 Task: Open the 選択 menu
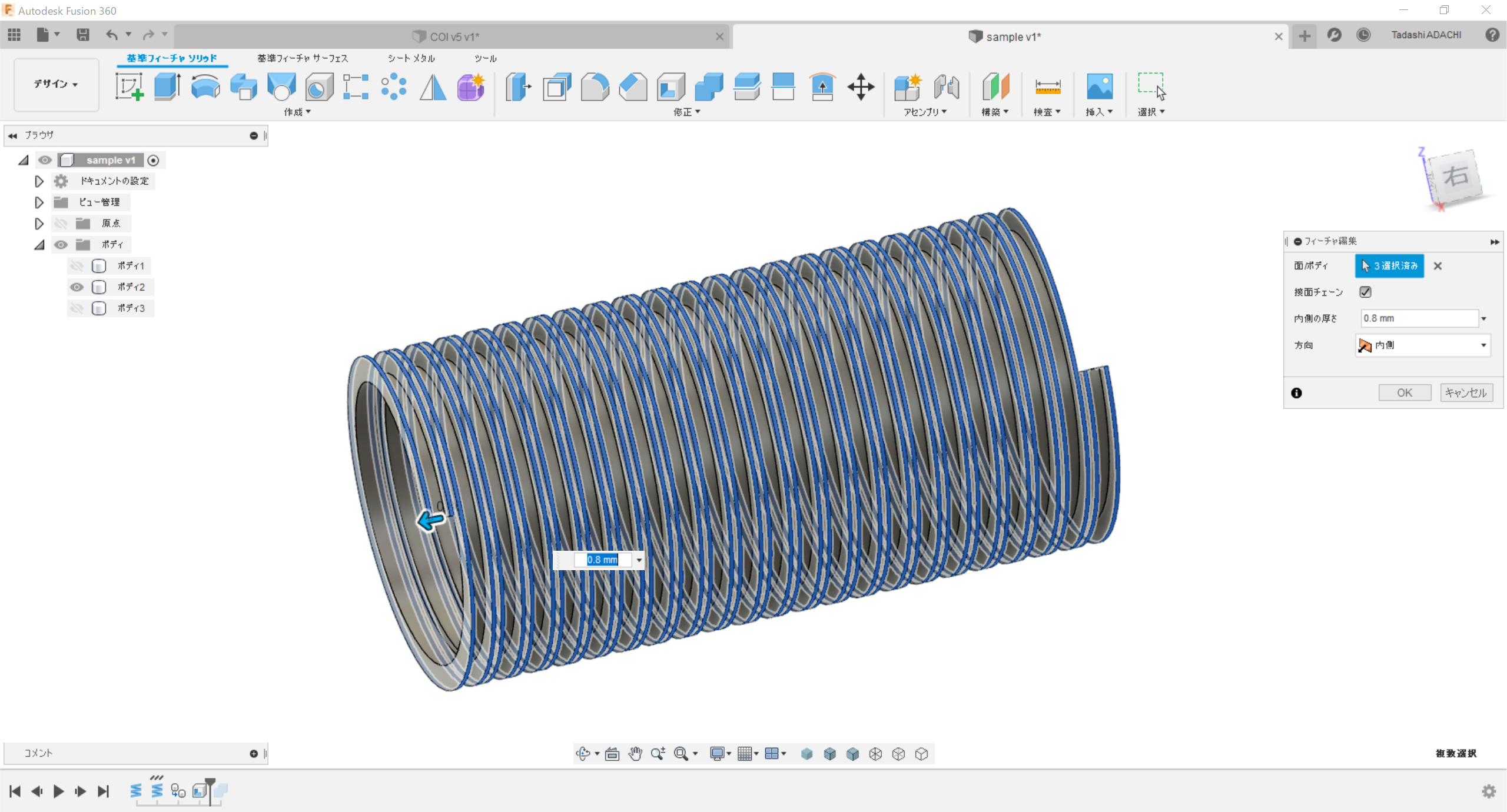tap(1151, 112)
